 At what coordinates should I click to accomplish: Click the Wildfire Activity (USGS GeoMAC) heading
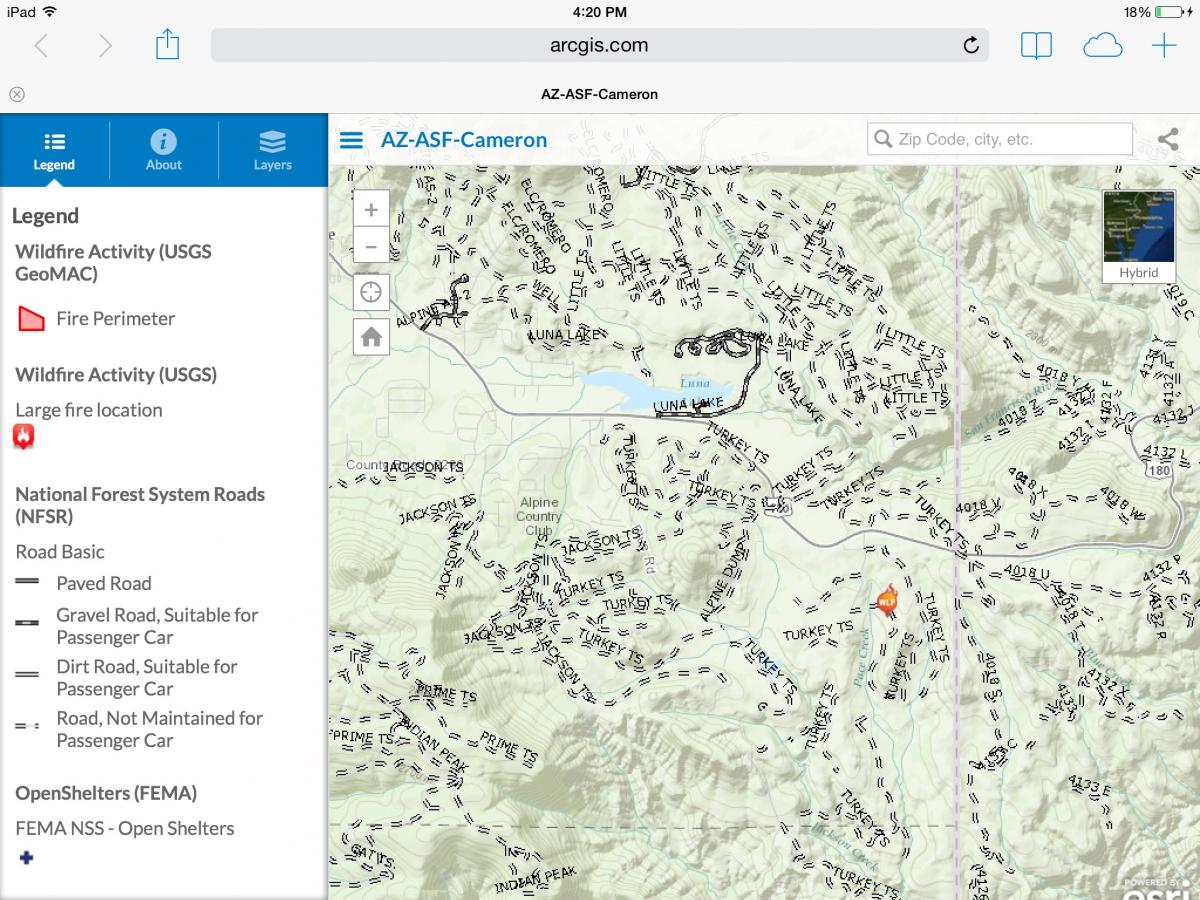pos(113,263)
